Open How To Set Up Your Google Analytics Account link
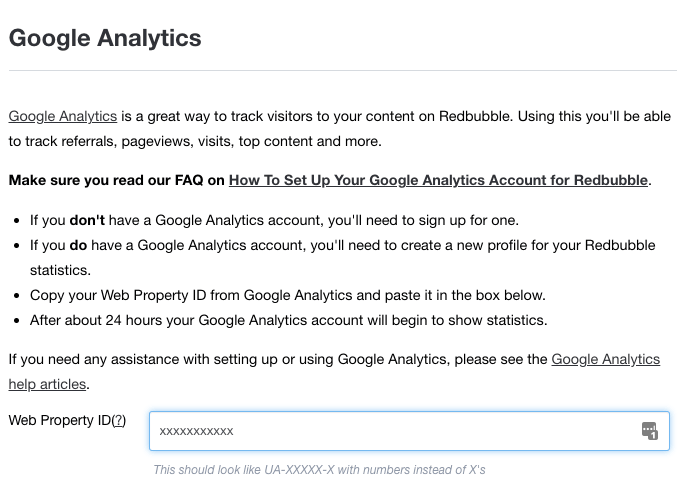Viewport: 690px width, 504px height. [438, 180]
